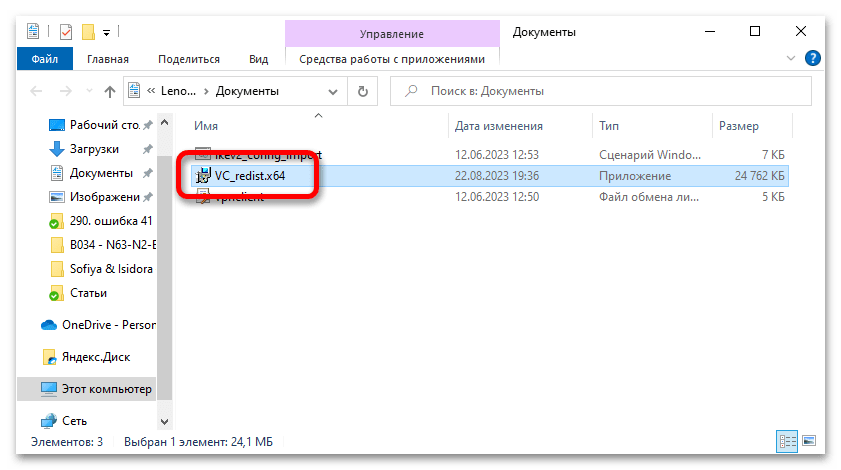Click the Документы sidebar document icon
841x470 pixels.
pyautogui.click(x=56, y=173)
